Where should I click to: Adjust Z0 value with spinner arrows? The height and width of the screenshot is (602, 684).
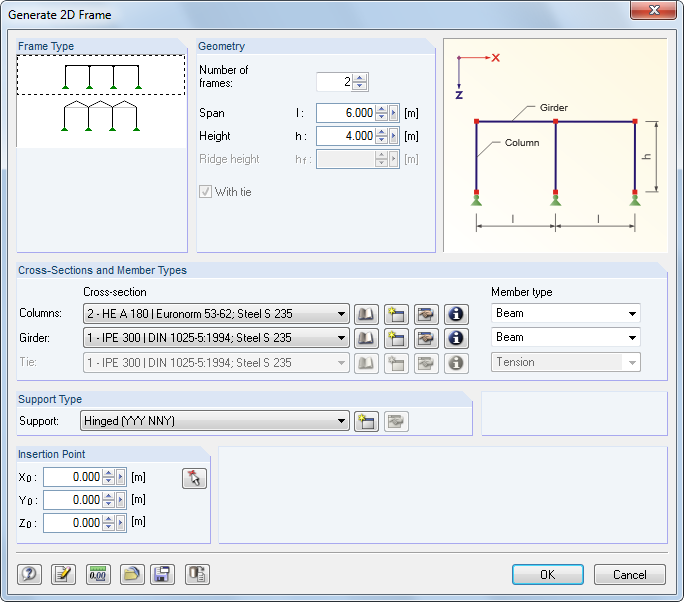pyautogui.click(x=108, y=523)
